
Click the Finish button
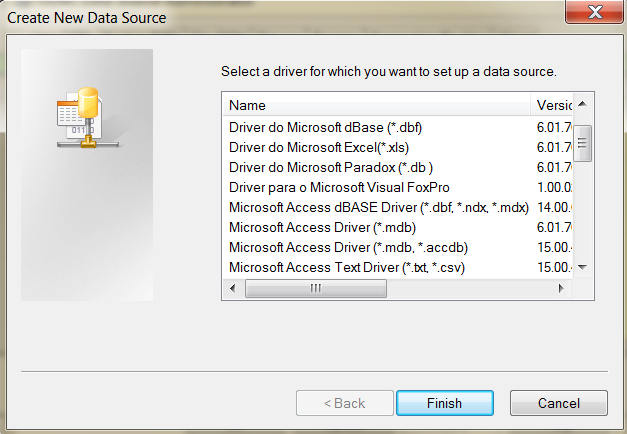point(445,403)
